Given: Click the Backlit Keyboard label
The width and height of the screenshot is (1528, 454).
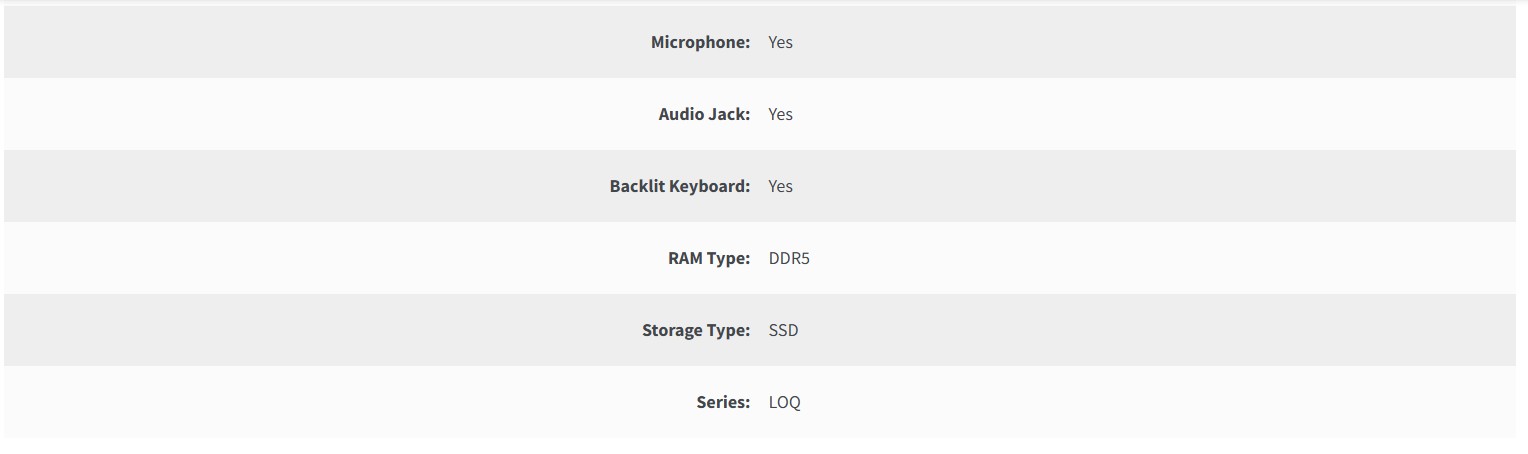Looking at the screenshot, I should (x=679, y=186).
